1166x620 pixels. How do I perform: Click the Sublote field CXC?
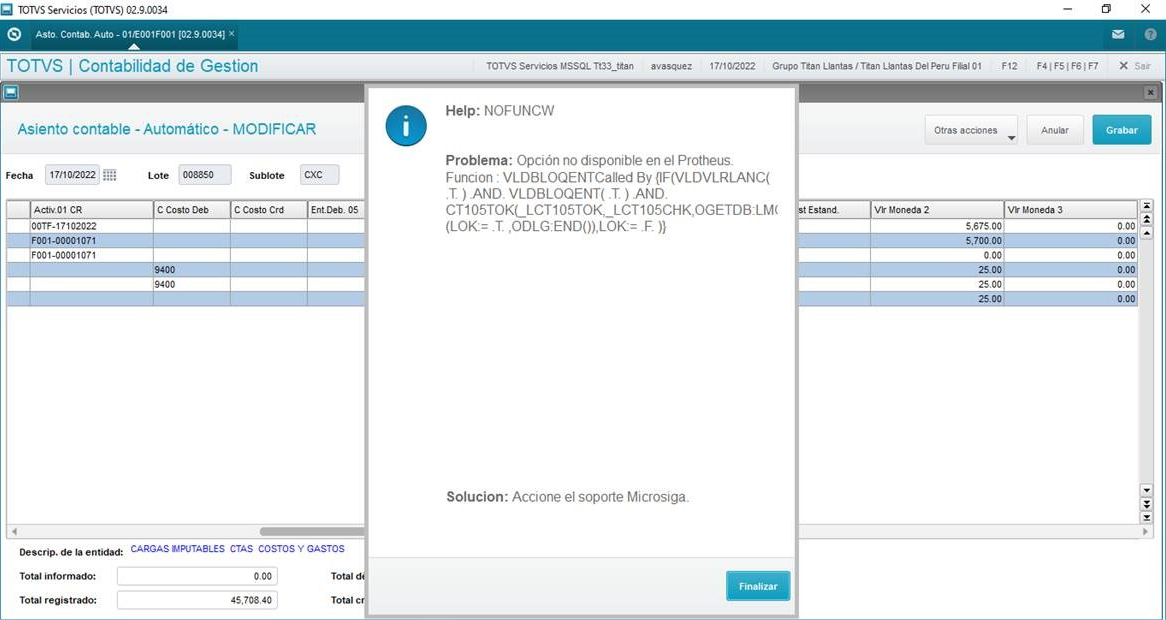coord(320,175)
